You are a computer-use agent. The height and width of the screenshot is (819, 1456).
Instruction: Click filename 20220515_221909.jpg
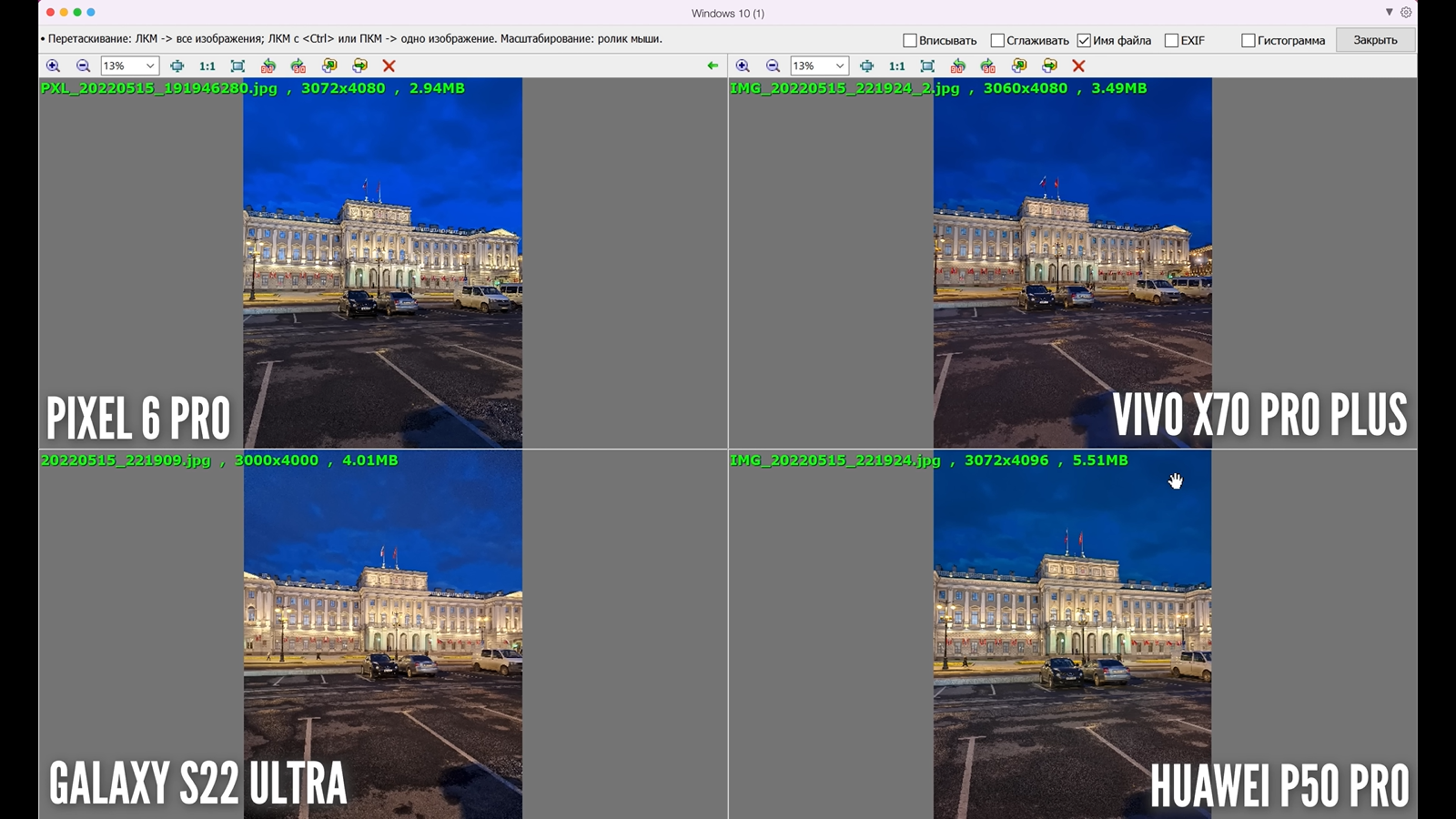[x=126, y=460]
